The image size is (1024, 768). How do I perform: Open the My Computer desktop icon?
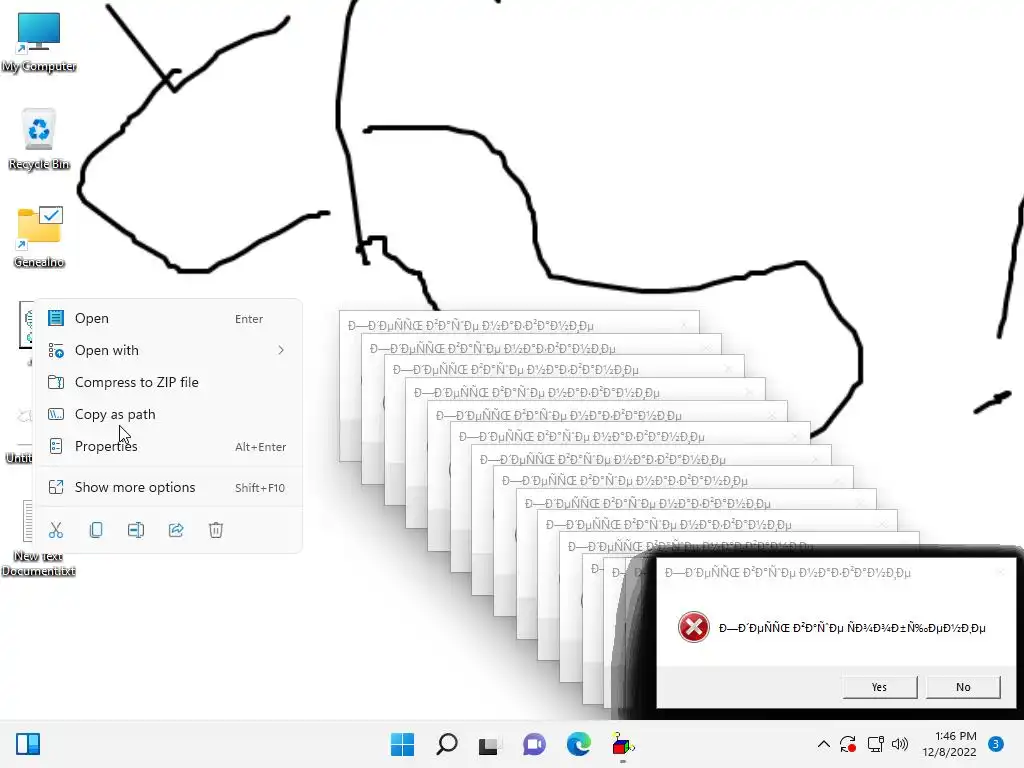click(39, 40)
